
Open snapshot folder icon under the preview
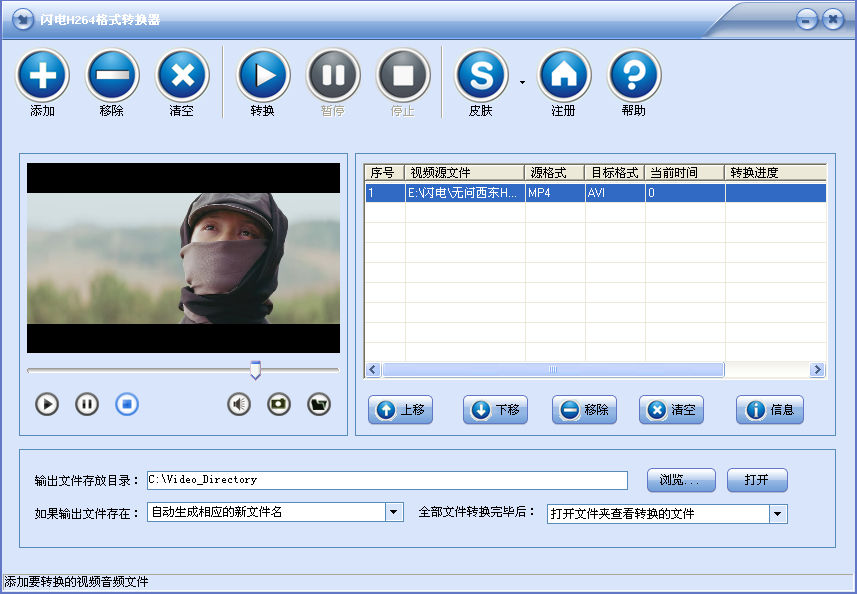pyautogui.click(x=319, y=404)
